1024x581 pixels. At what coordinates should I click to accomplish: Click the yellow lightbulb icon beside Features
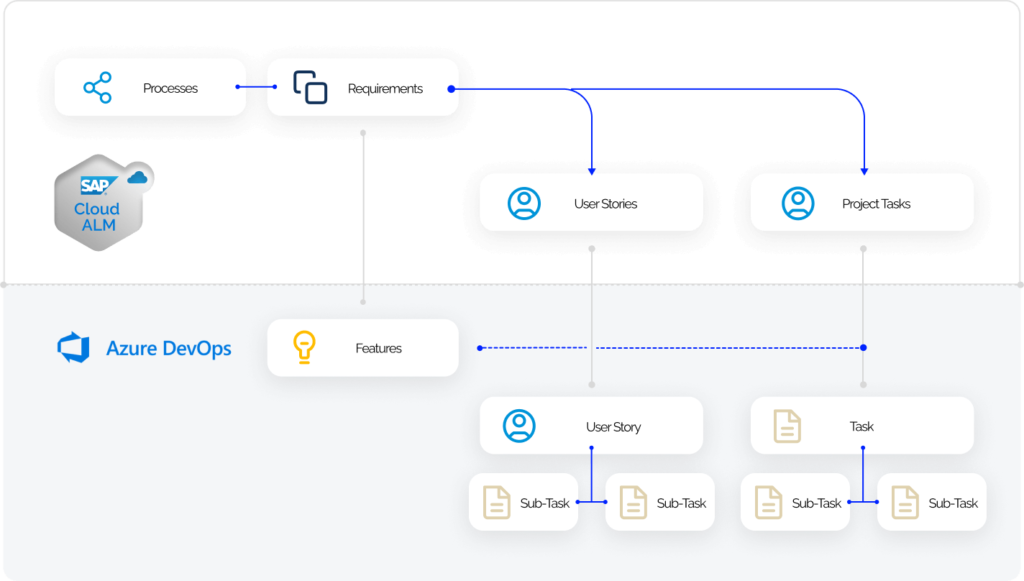tap(304, 347)
